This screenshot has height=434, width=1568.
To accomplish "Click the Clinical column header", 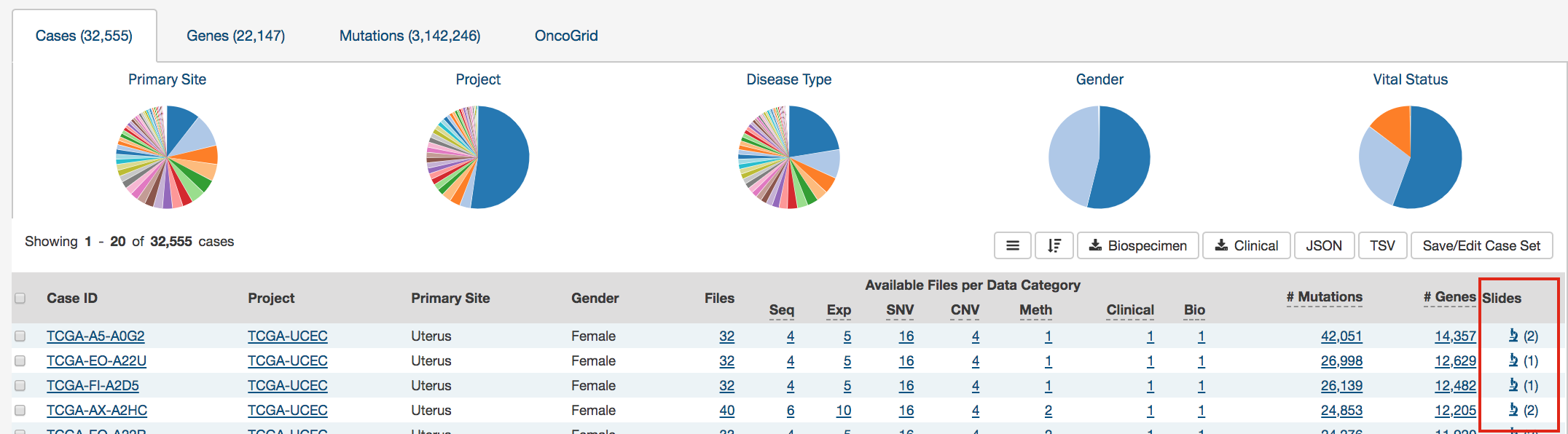I will point(1130,310).
